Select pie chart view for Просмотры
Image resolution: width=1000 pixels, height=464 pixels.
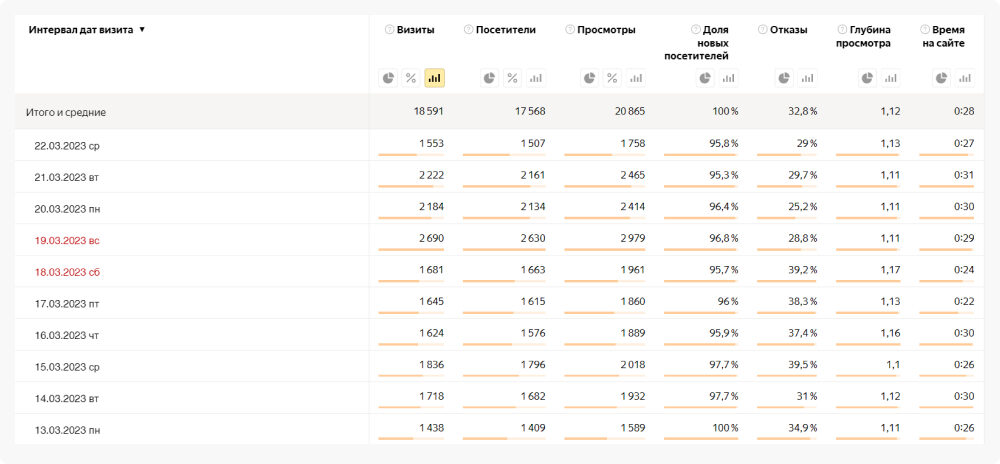[589, 78]
